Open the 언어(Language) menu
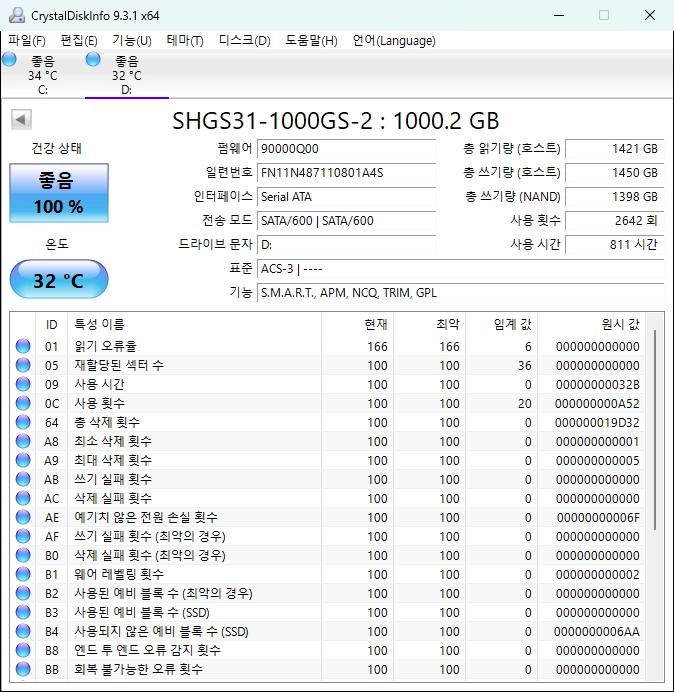 coord(394,41)
